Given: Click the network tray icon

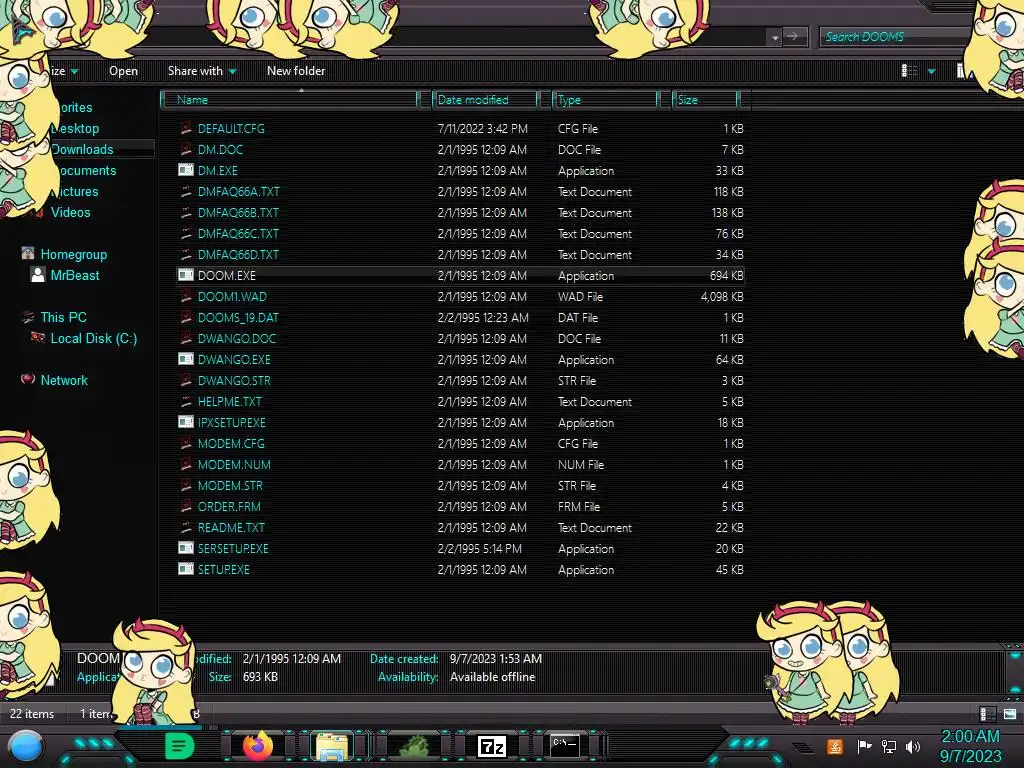Looking at the screenshot, I should (888, 746).
